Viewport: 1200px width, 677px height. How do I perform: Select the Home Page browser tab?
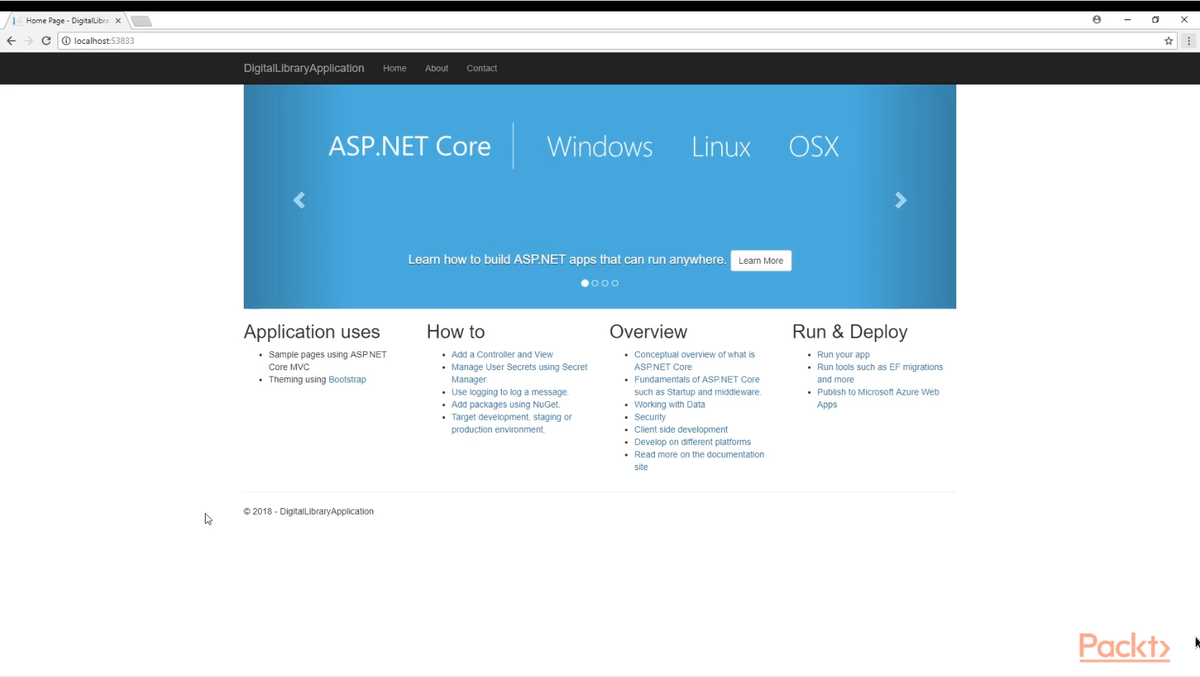tap(66, 20)
